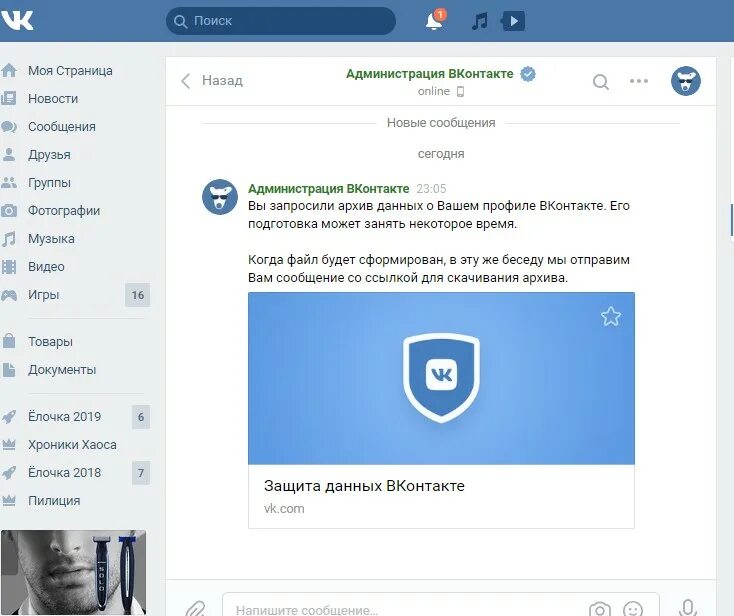Viewport: 734px width, 616px height.
Task: Open the notifications bell
Action: [434, 21]
